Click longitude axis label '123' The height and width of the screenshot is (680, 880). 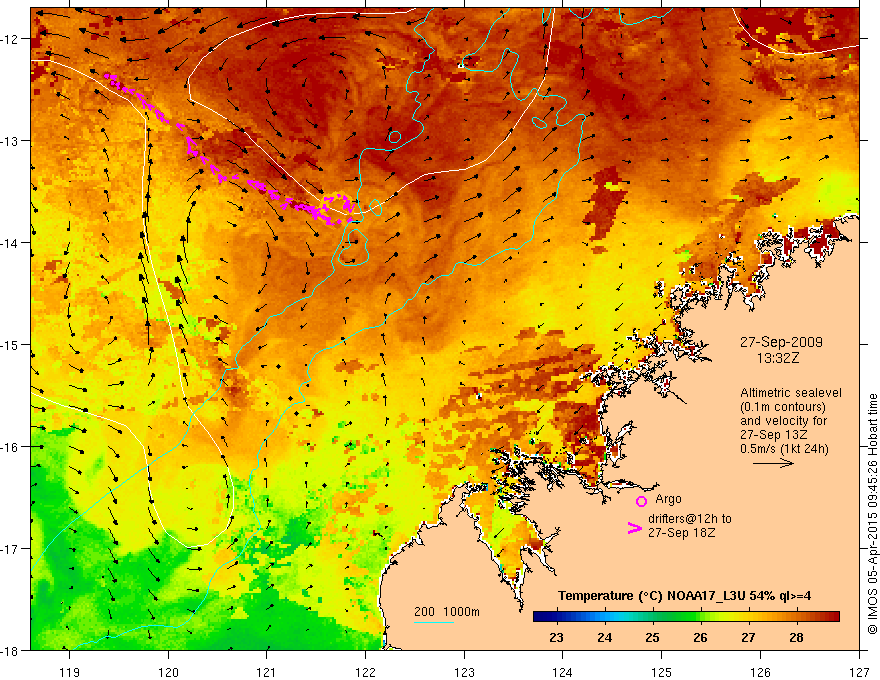tap(464, 672)
